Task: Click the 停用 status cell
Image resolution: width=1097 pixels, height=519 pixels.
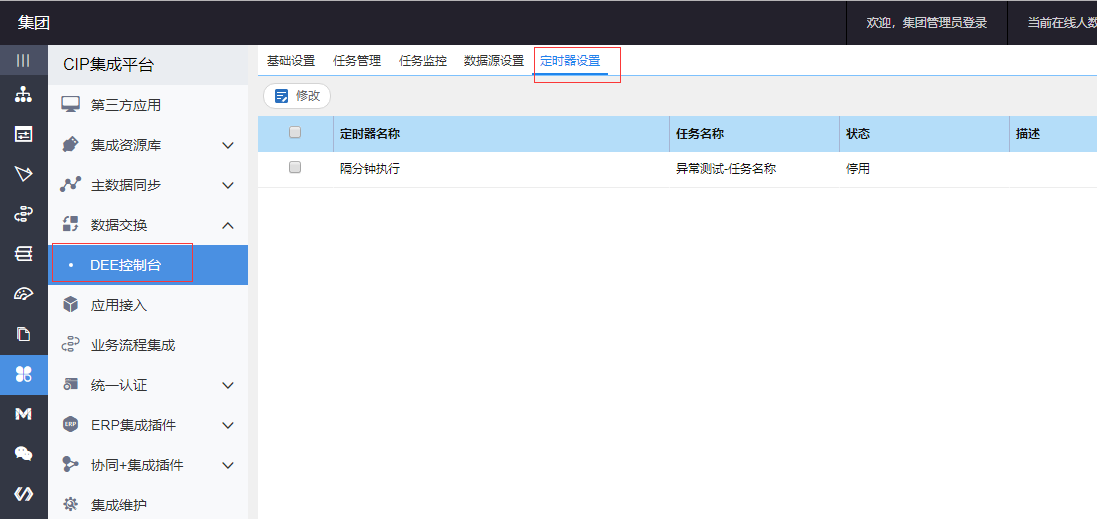Action: 858,169
